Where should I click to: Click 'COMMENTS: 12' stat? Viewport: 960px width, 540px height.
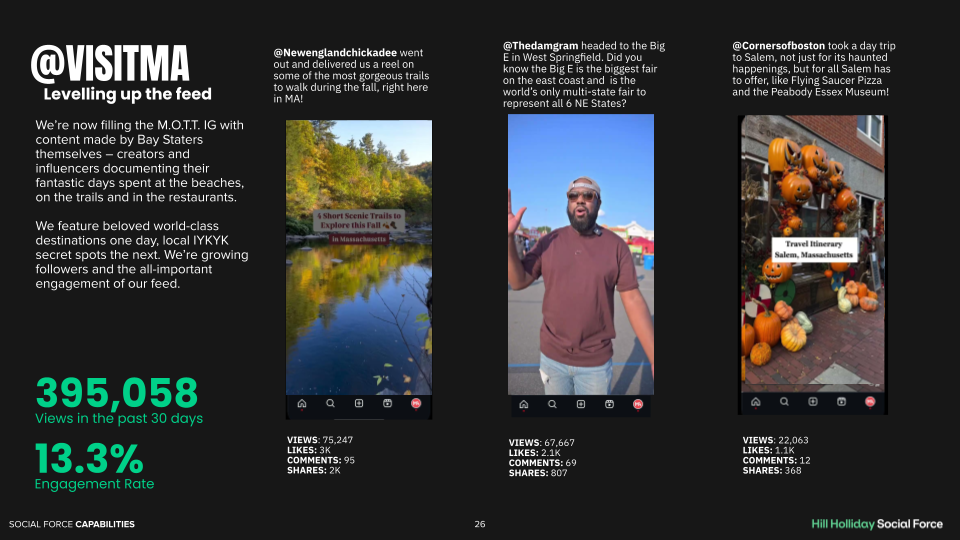coord(776,460)
